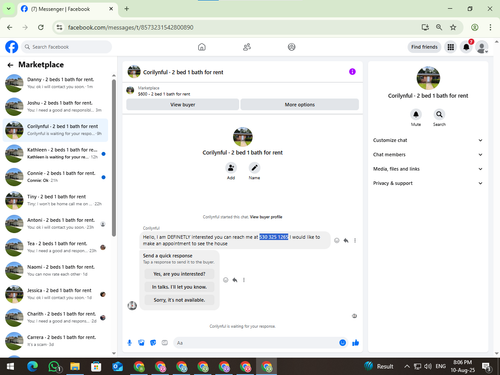Send quick reply In talks. I'll let you know.
The image size is (500, 375).
[179, 287]
